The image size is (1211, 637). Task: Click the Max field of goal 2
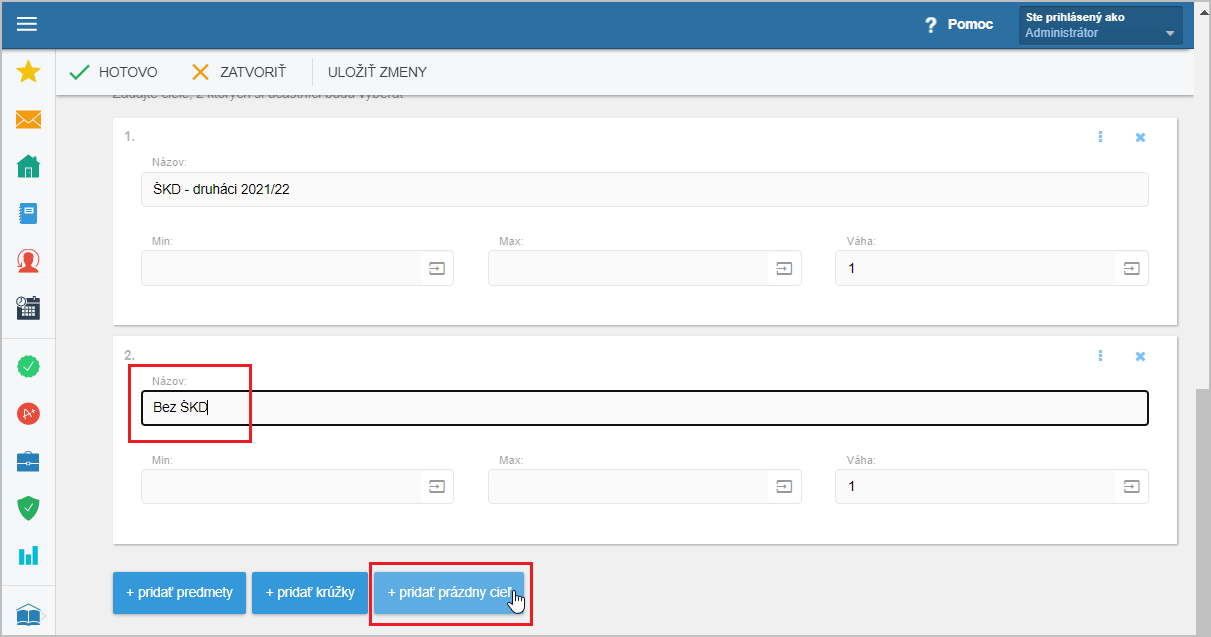(628, 487)
